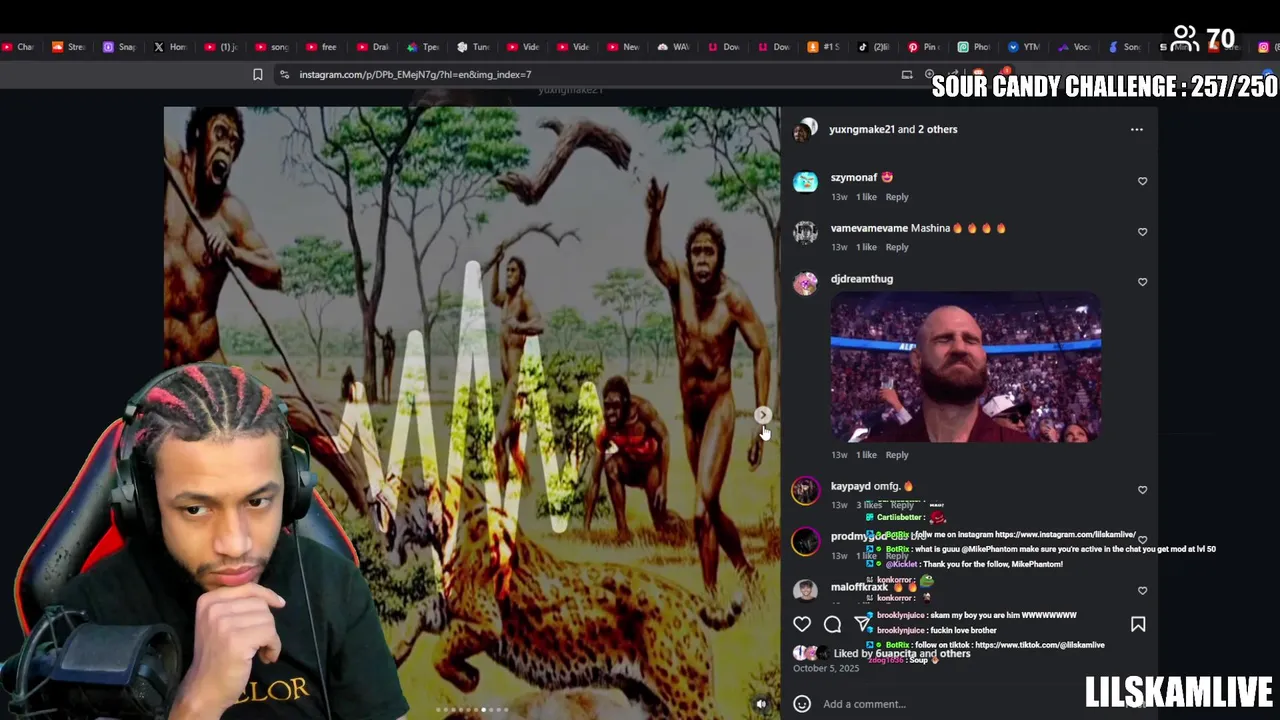Open the comment bubble icon under the post
The image size is (1280, 720).
832,624
